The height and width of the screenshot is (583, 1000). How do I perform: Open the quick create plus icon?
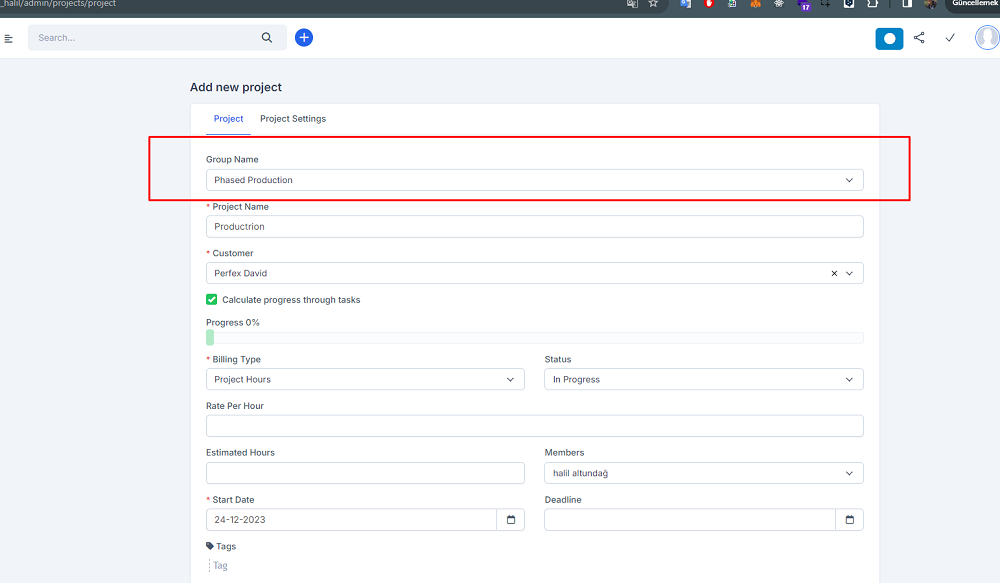pyautogui.click(x=304, y=37)
